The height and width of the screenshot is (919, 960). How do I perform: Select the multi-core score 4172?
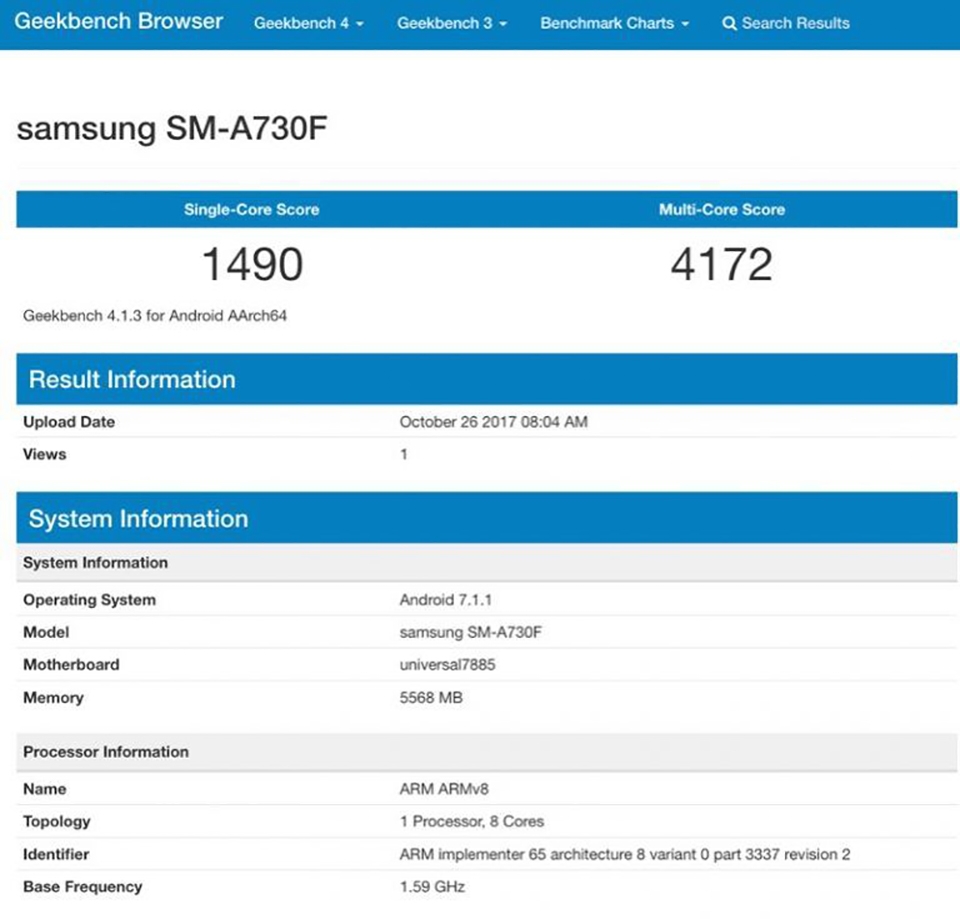click(x=722, y=264)
